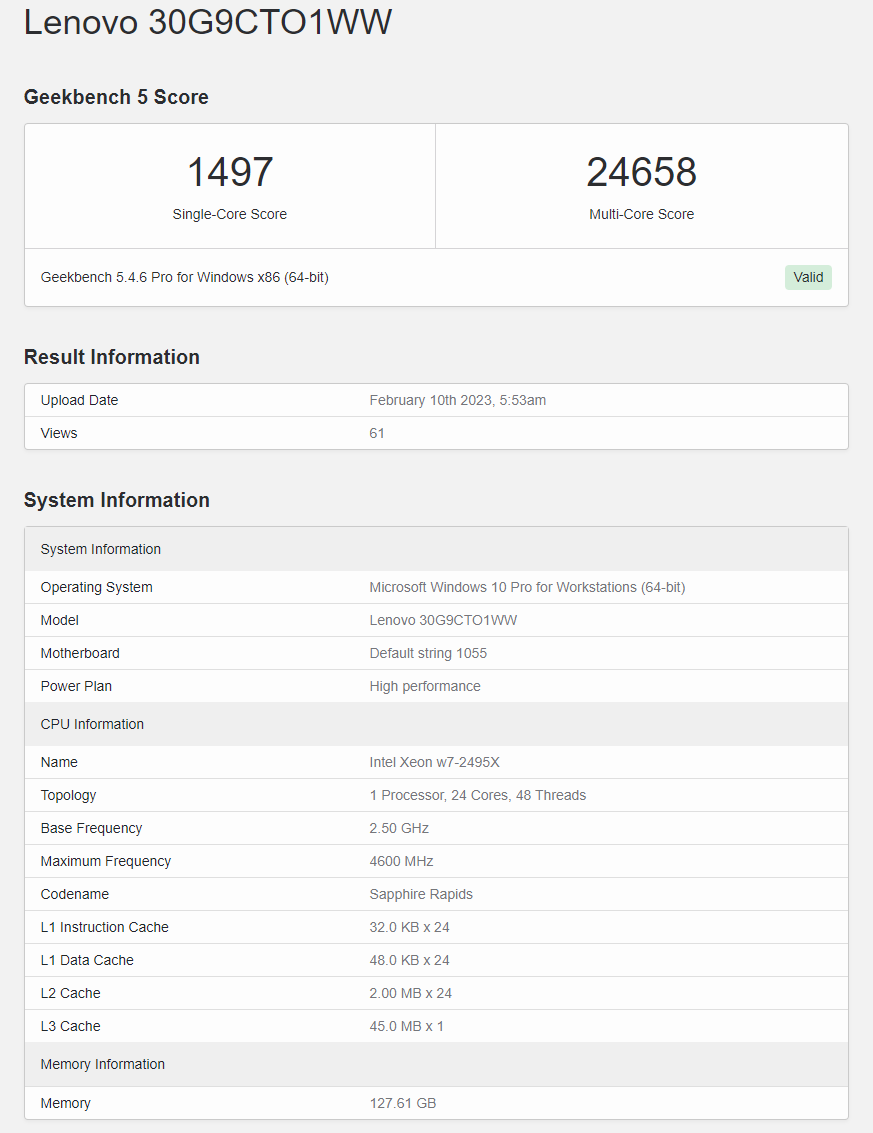Click the L3 Cache value 45.0 MB
The image size is (873, 1133).
pos(406,1026)
